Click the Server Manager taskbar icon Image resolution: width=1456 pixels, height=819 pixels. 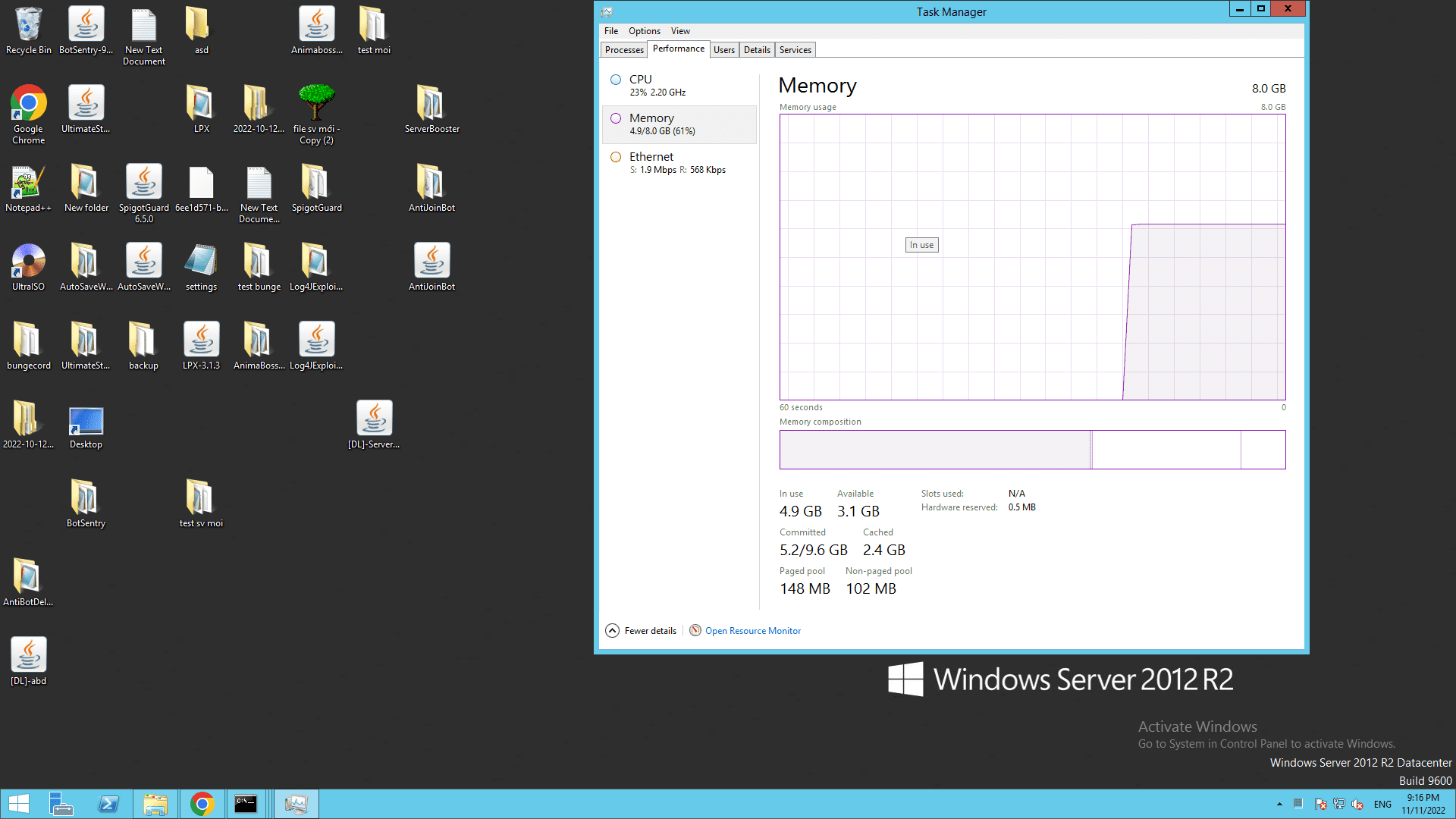[61, 804]
